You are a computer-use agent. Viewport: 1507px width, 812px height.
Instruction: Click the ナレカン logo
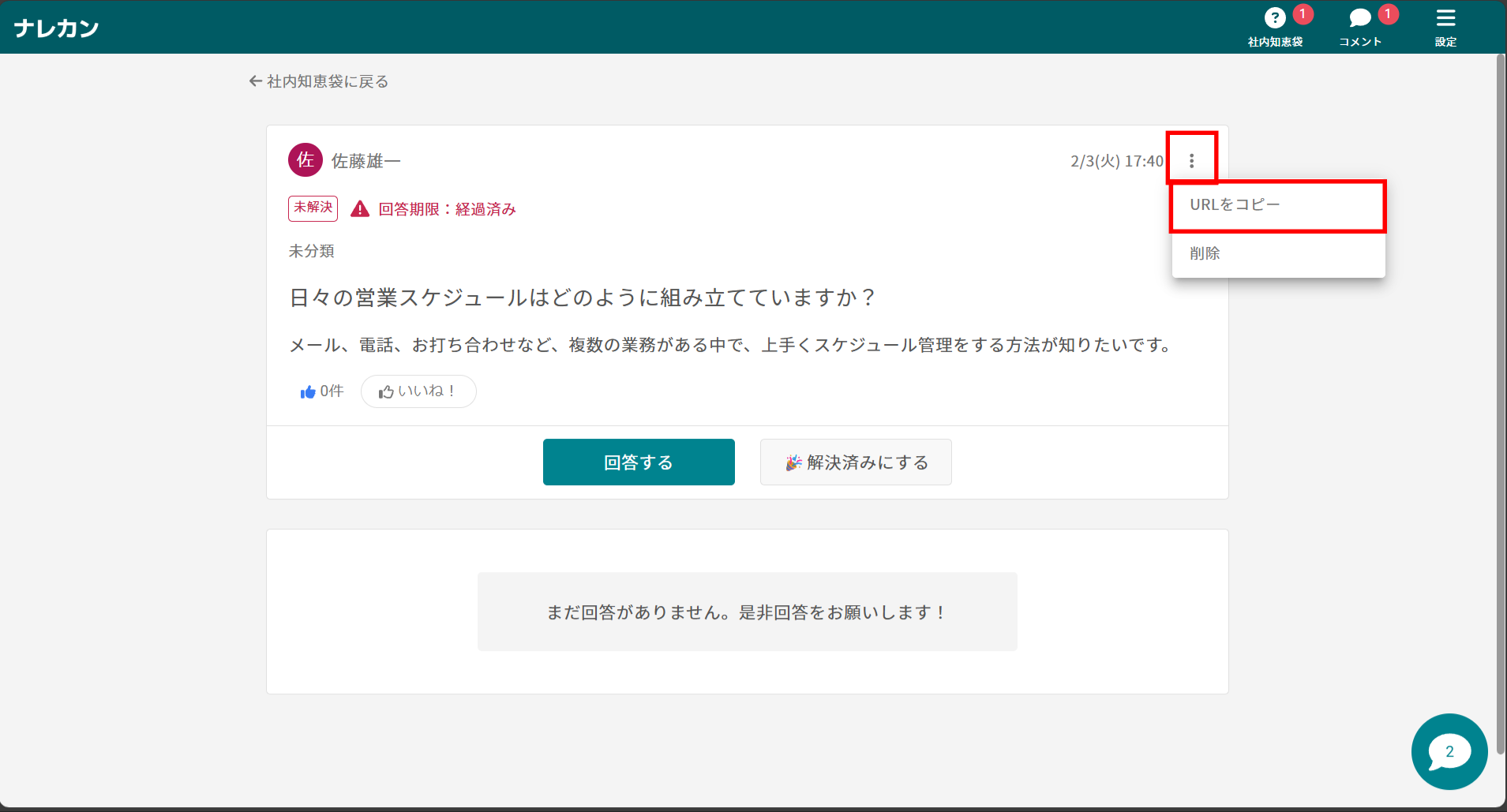click(55, 26)
